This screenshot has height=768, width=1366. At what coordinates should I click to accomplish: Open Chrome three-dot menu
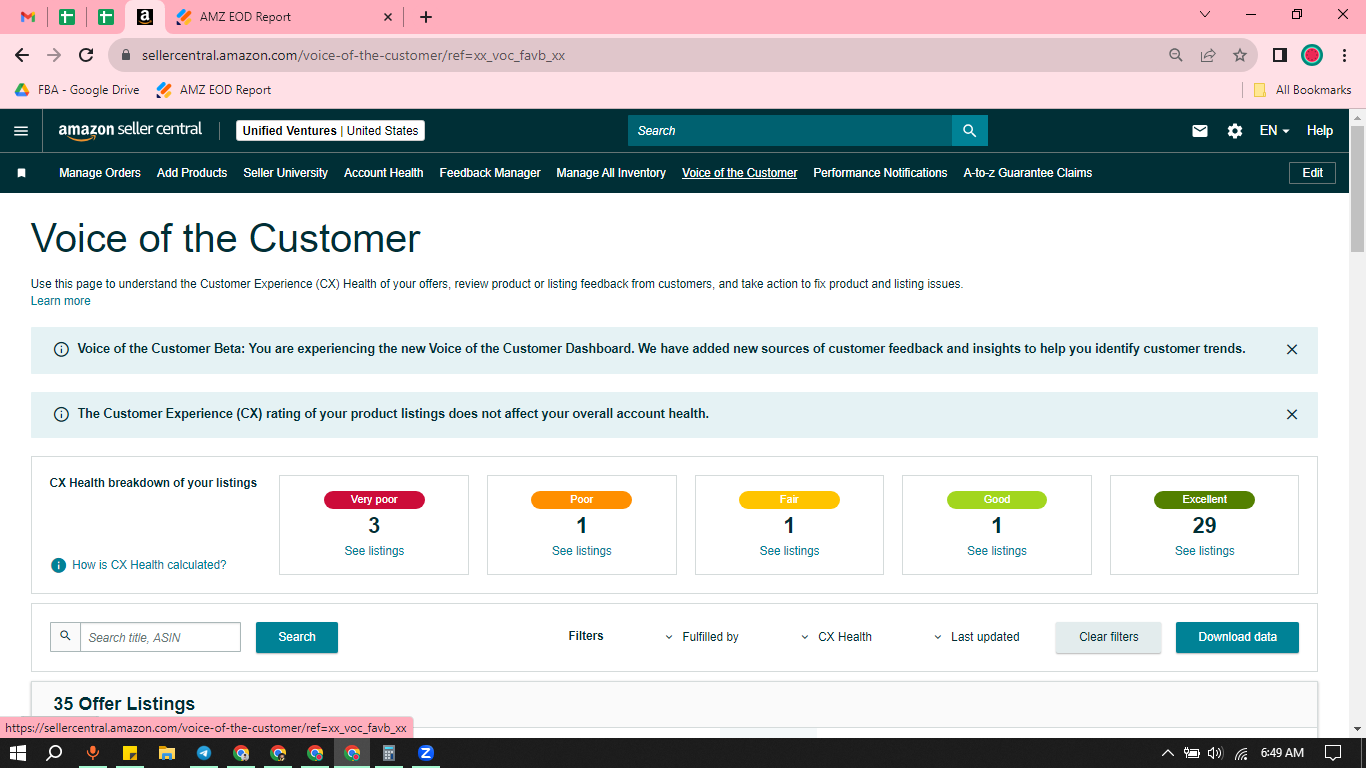[1344, 55]
